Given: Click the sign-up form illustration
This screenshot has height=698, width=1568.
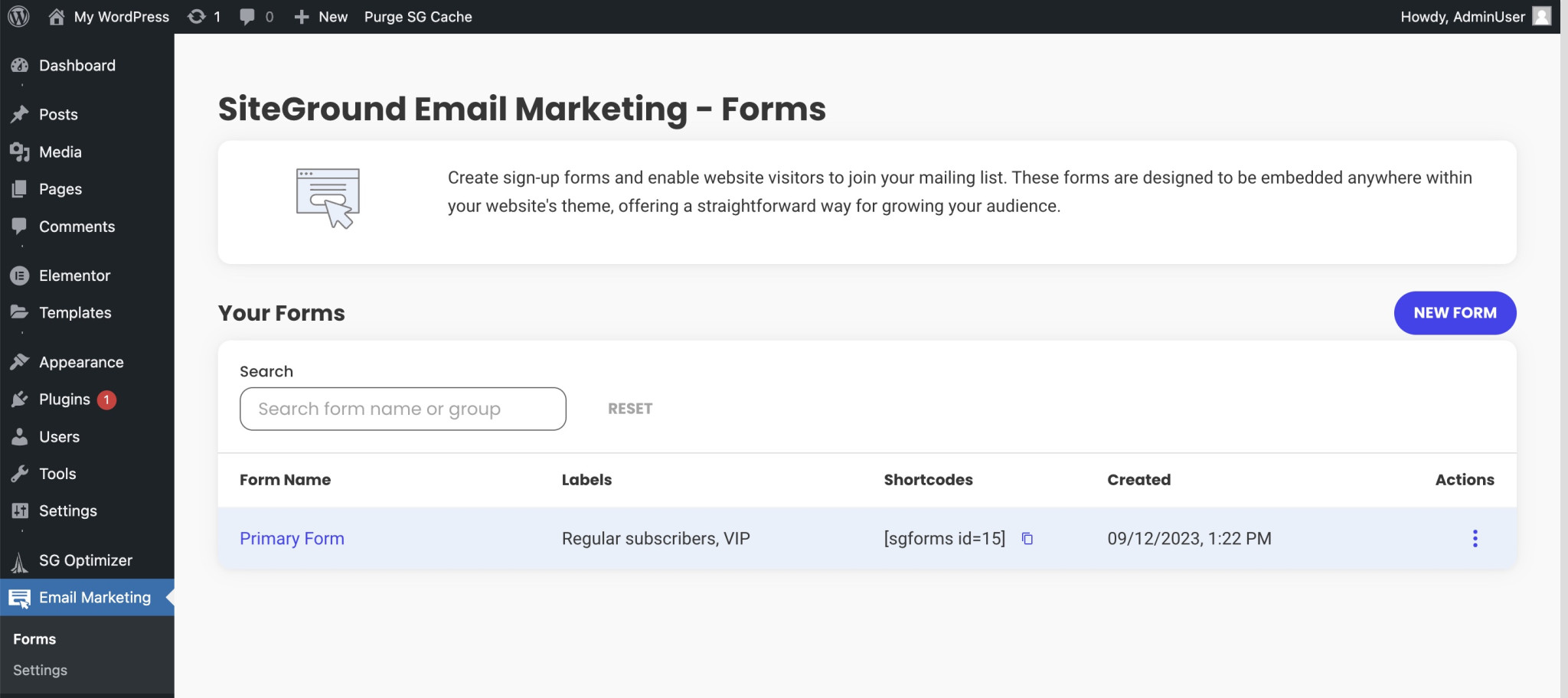Looking at the screenshot, I should (328, 199).
